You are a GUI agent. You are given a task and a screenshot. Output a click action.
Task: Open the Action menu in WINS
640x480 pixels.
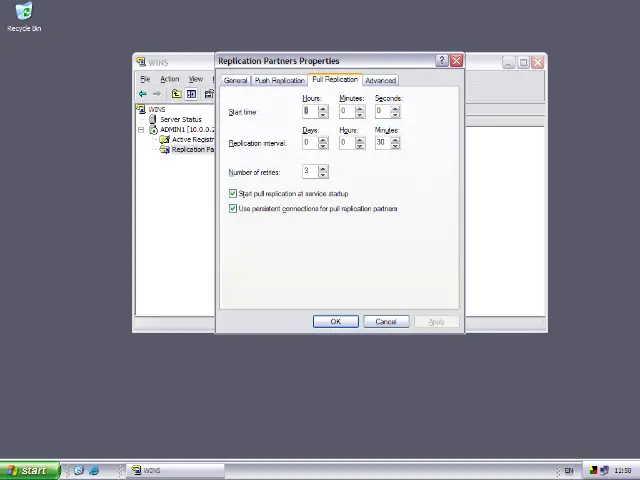pos(169,79)
